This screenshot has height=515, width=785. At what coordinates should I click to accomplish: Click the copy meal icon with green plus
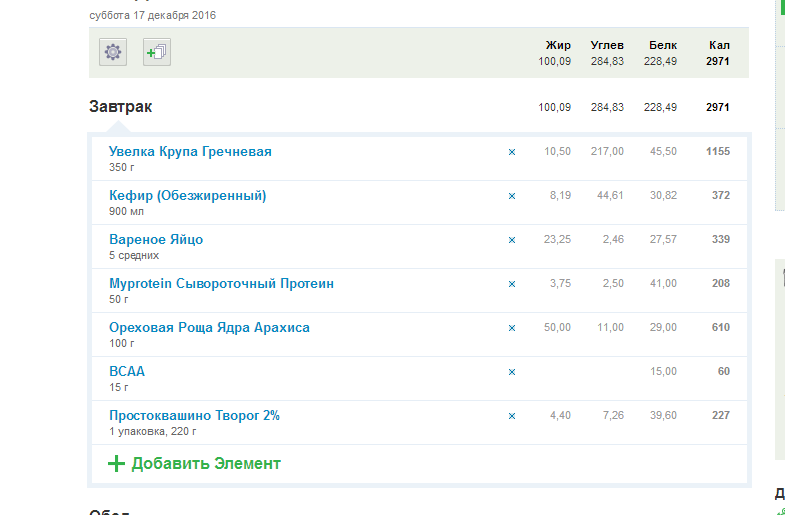157,52
